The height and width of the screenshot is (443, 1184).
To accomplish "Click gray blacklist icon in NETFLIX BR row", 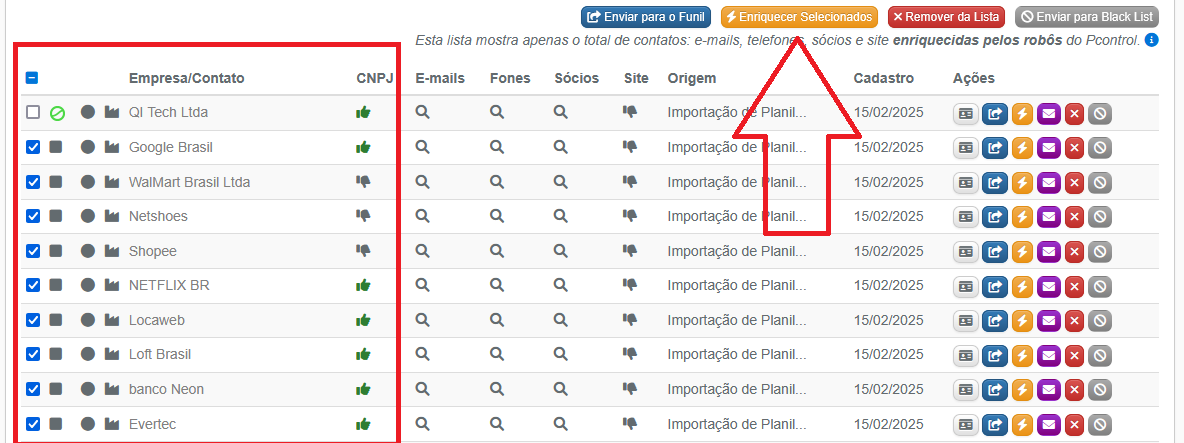I will click(1100, 286).
